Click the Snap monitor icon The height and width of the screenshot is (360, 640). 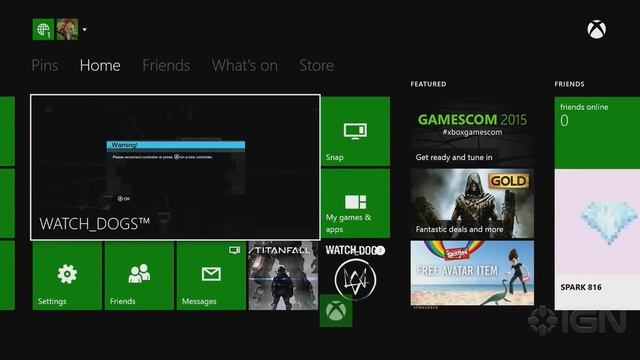click(355, 131)
